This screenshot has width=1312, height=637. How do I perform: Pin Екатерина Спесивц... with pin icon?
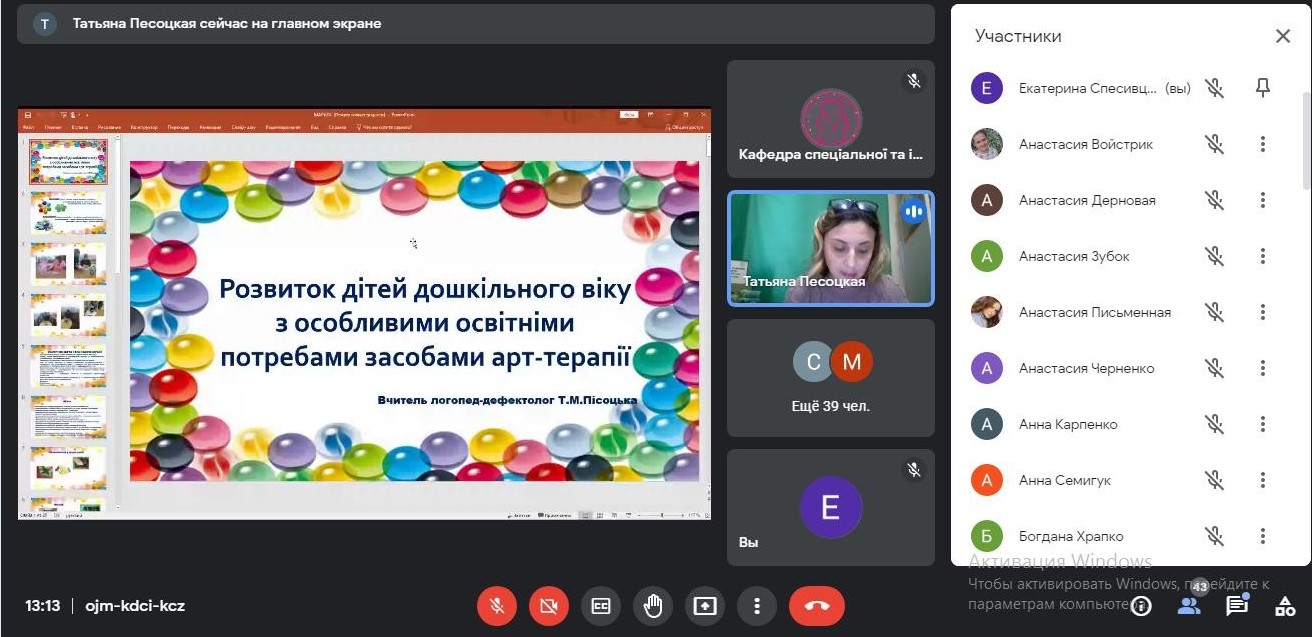pos(1263,88)
